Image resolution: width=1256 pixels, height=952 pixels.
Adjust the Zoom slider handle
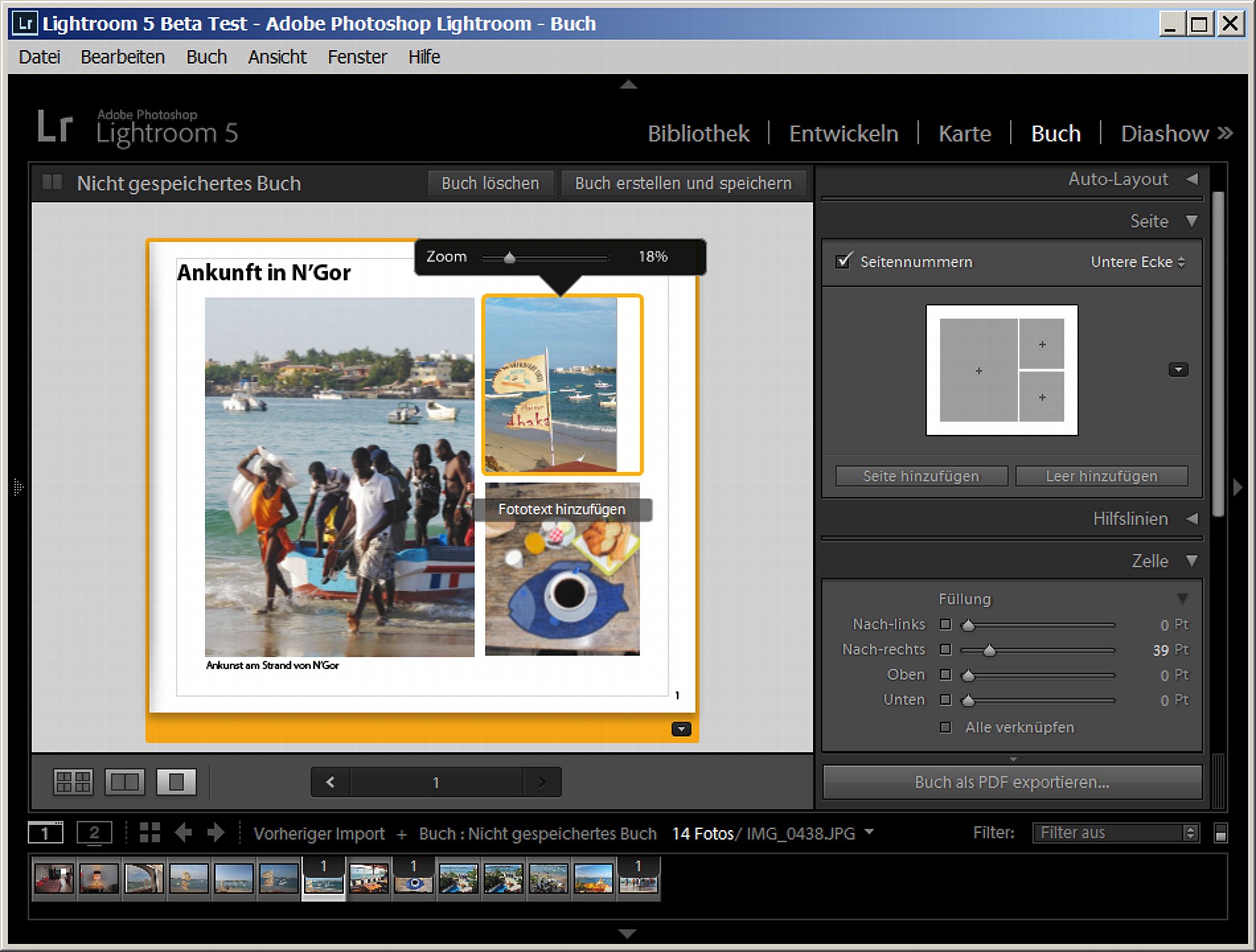509,257
